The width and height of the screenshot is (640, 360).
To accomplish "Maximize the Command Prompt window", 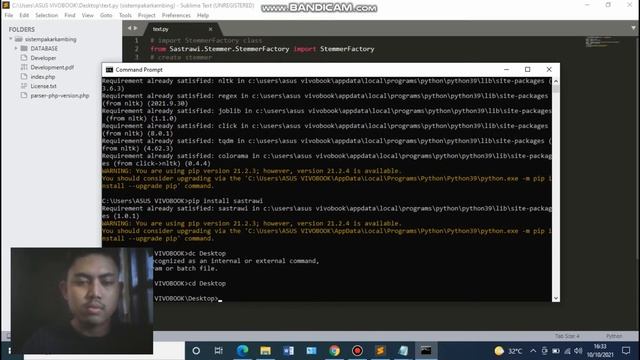I will point(527,69).
